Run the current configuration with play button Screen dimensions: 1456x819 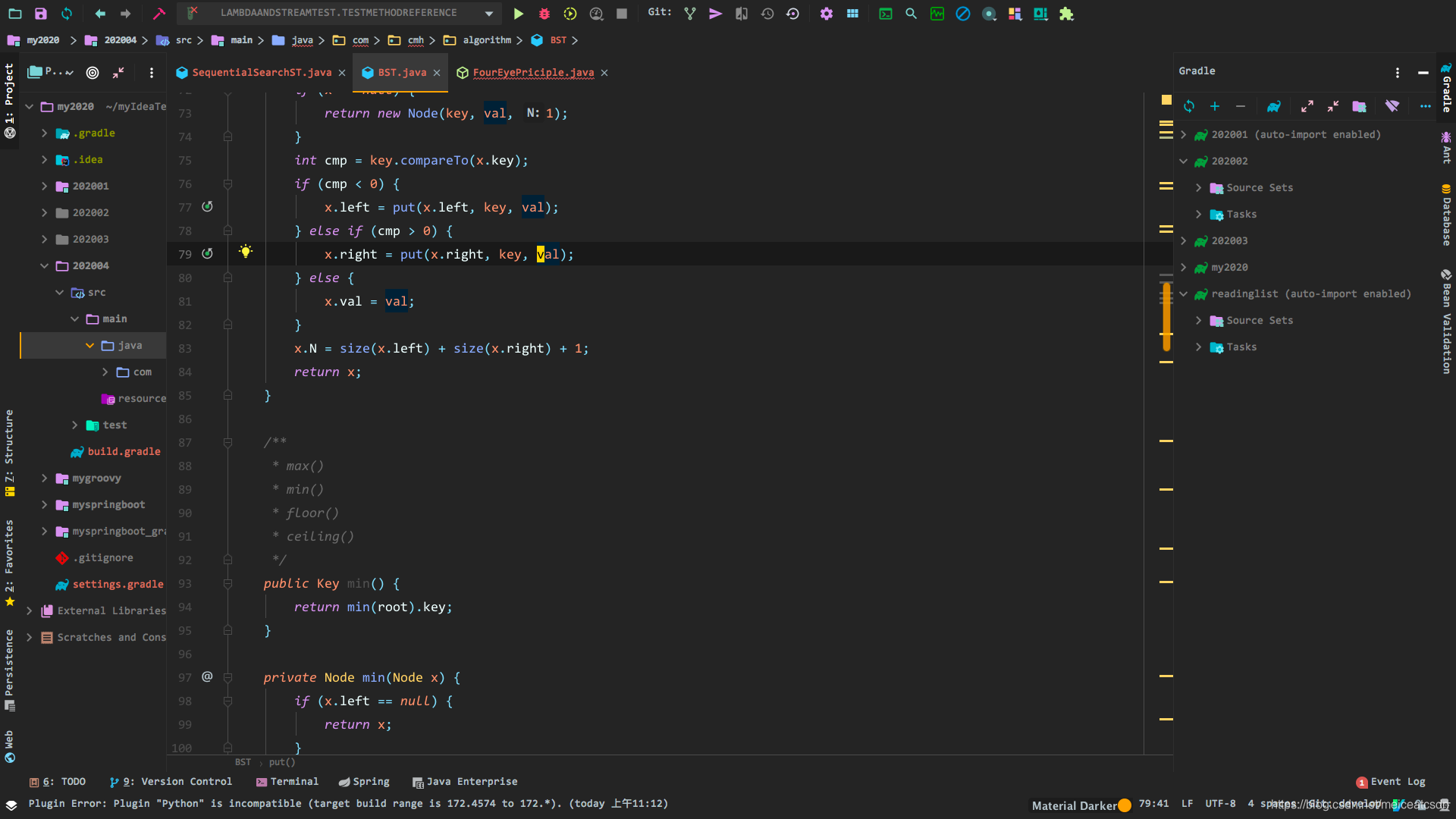(518, 14)
